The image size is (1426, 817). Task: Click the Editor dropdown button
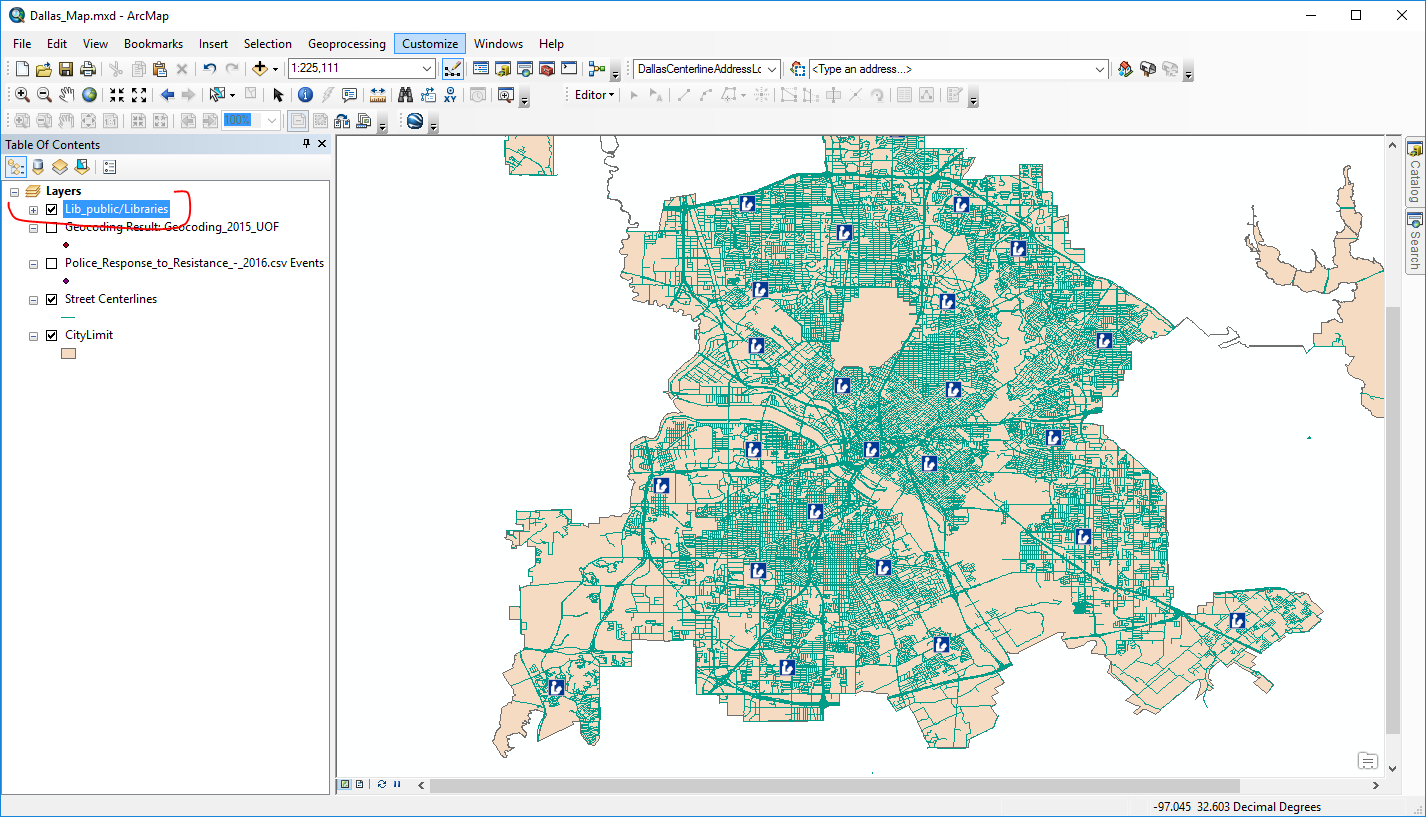click(594, 95)
